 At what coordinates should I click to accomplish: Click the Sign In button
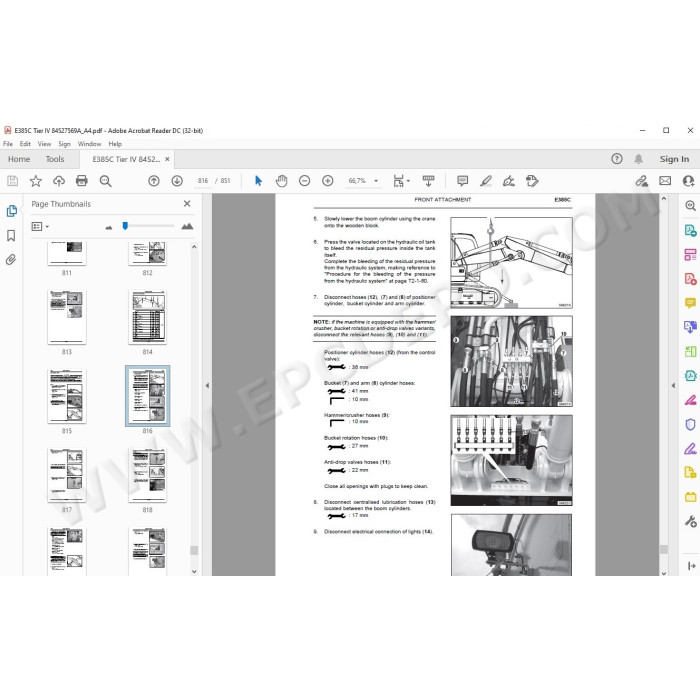point(674,159)
